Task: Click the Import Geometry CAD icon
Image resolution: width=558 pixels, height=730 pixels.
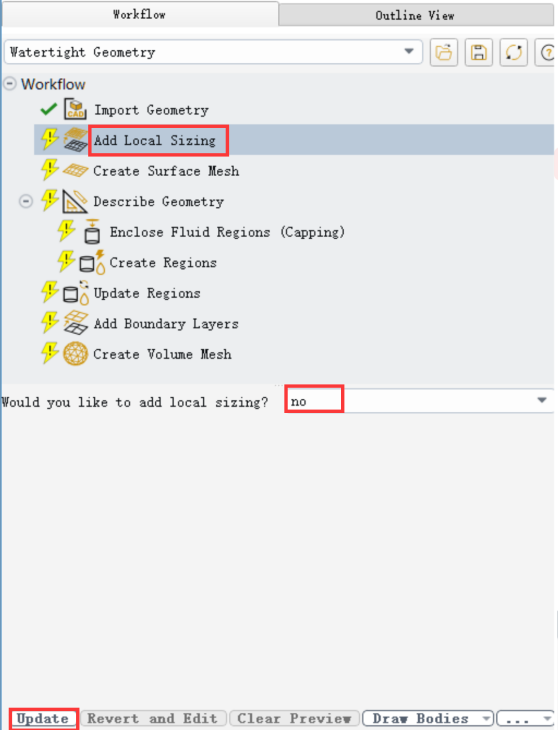Action: (75, 109)
